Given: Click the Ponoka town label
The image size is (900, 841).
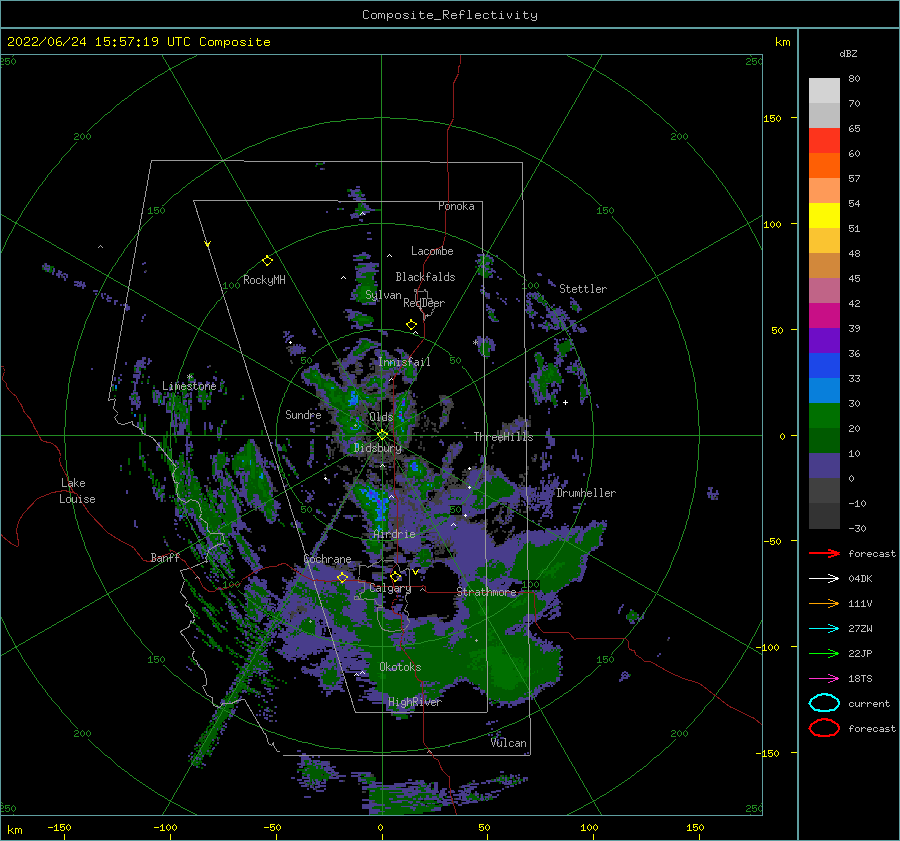Looking at the screenshot, I should (456, 206).
